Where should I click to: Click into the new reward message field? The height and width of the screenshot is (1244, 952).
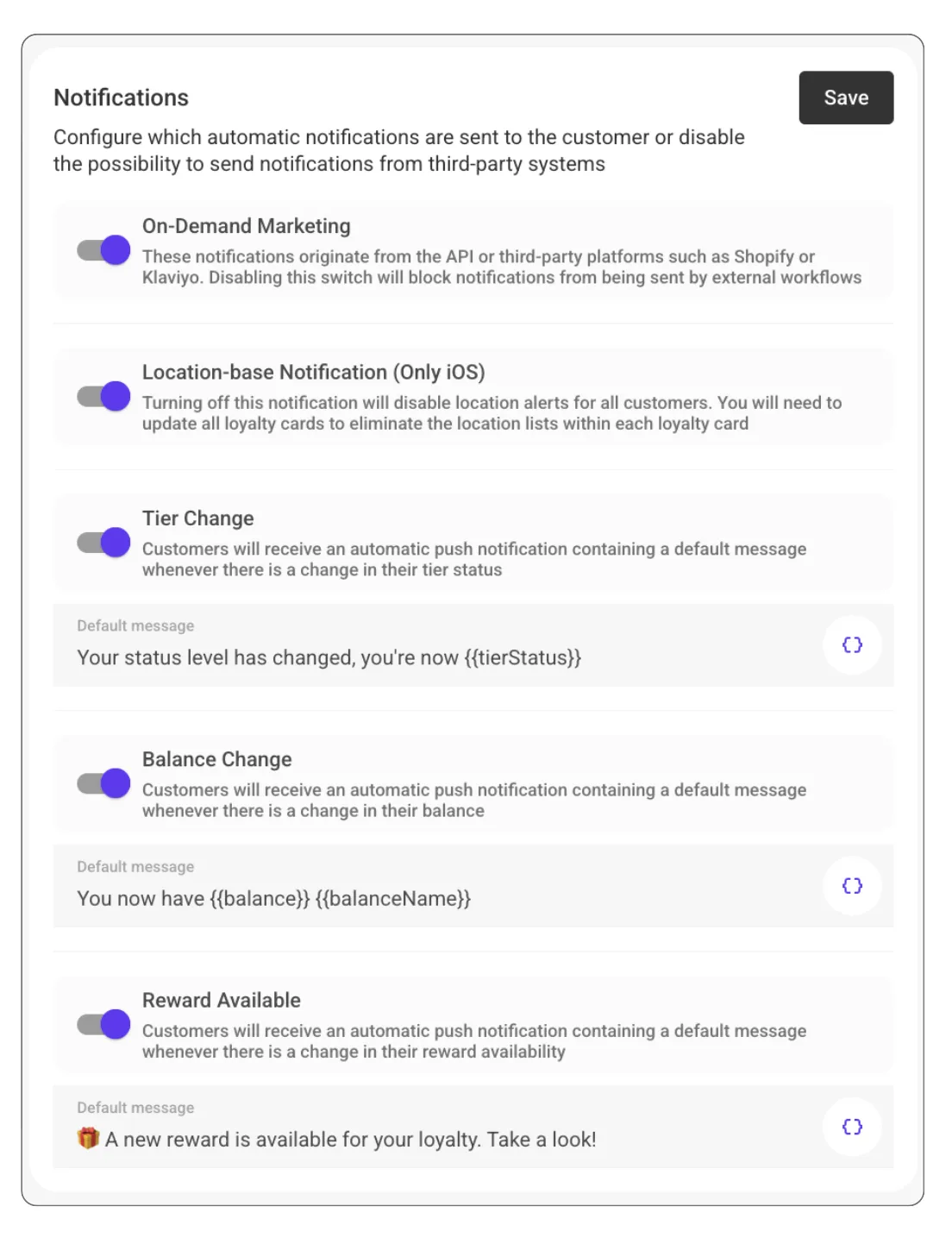click(350, 1140)
